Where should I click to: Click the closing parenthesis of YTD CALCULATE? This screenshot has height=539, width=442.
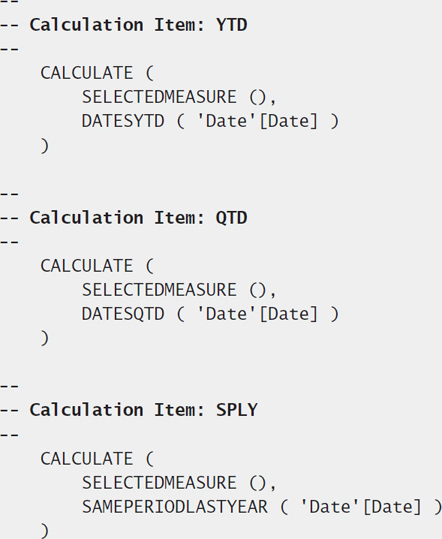tap(45, 146)
